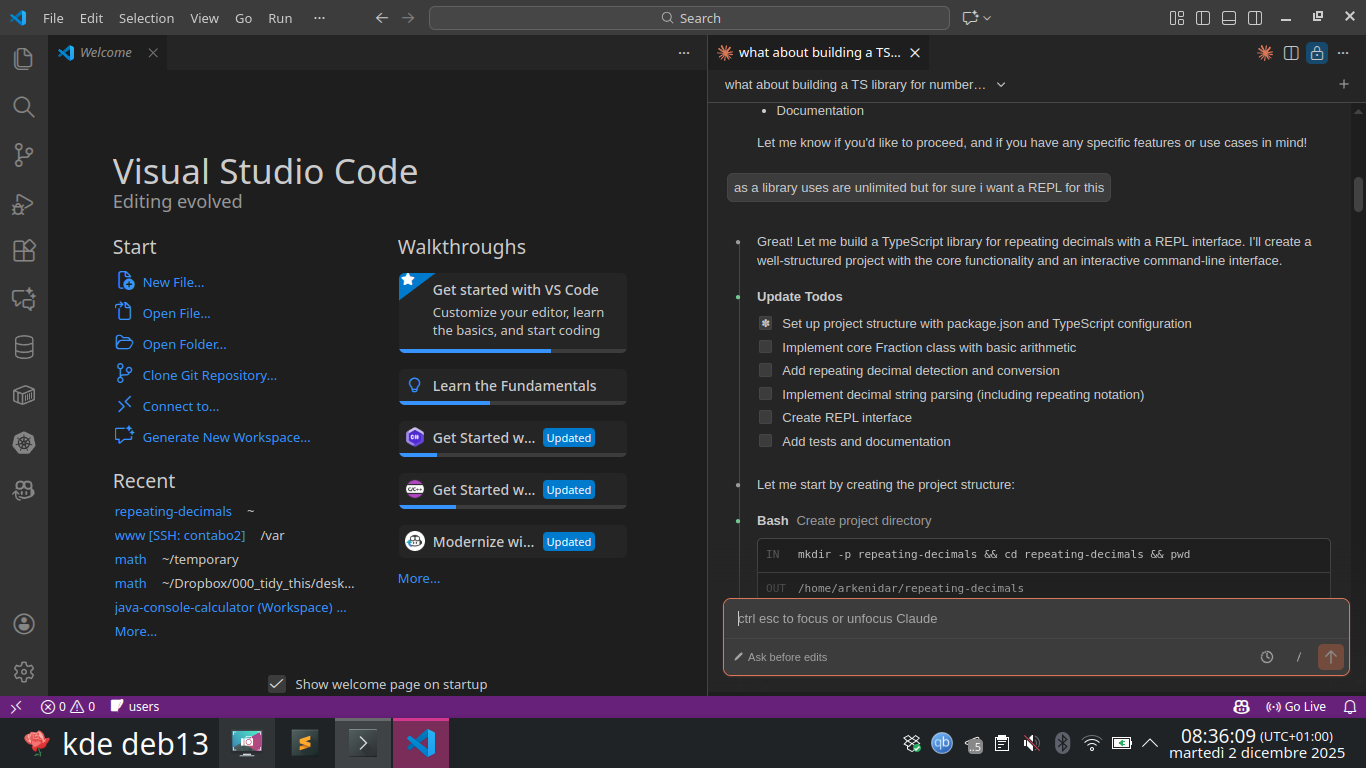Click the Accounts icon in activity bar
Image resolution: width=1366 pixels, height=768 pixels.
(x=23, y=624)
